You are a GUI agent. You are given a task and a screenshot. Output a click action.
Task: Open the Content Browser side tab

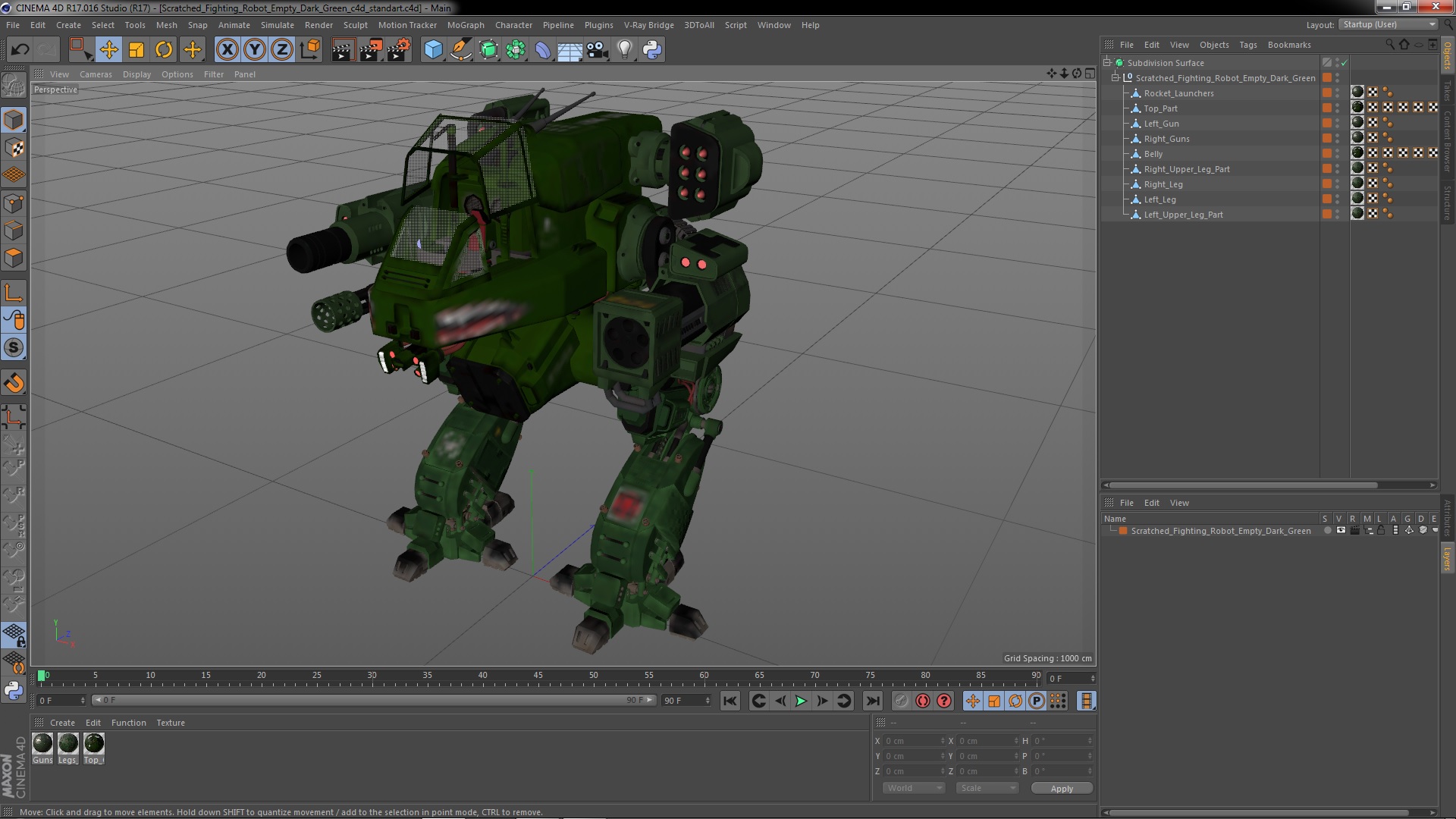click(x=1447, y=140)
